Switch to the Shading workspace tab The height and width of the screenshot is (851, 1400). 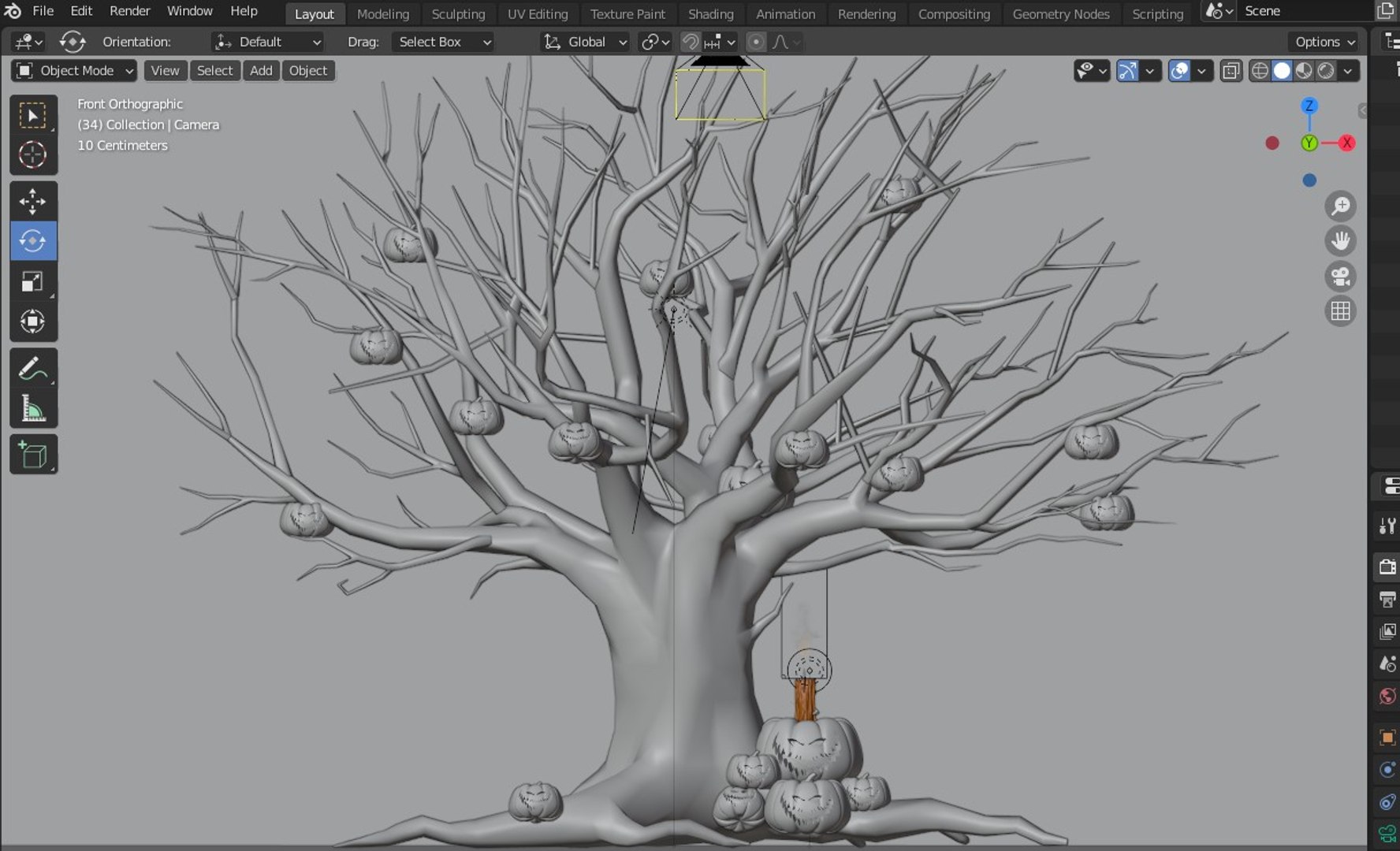tap(710, 14)
